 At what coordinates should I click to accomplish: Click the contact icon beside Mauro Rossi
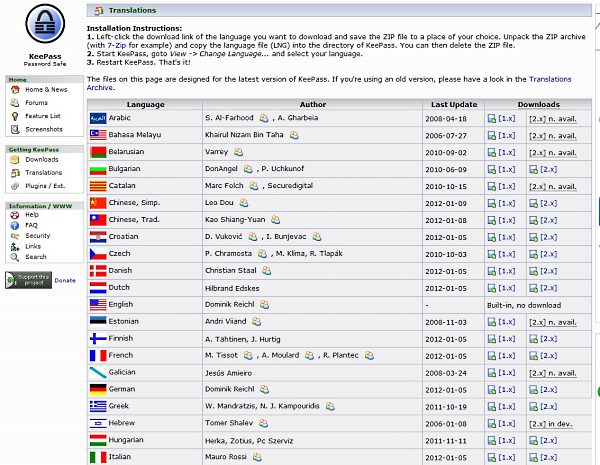257,457
